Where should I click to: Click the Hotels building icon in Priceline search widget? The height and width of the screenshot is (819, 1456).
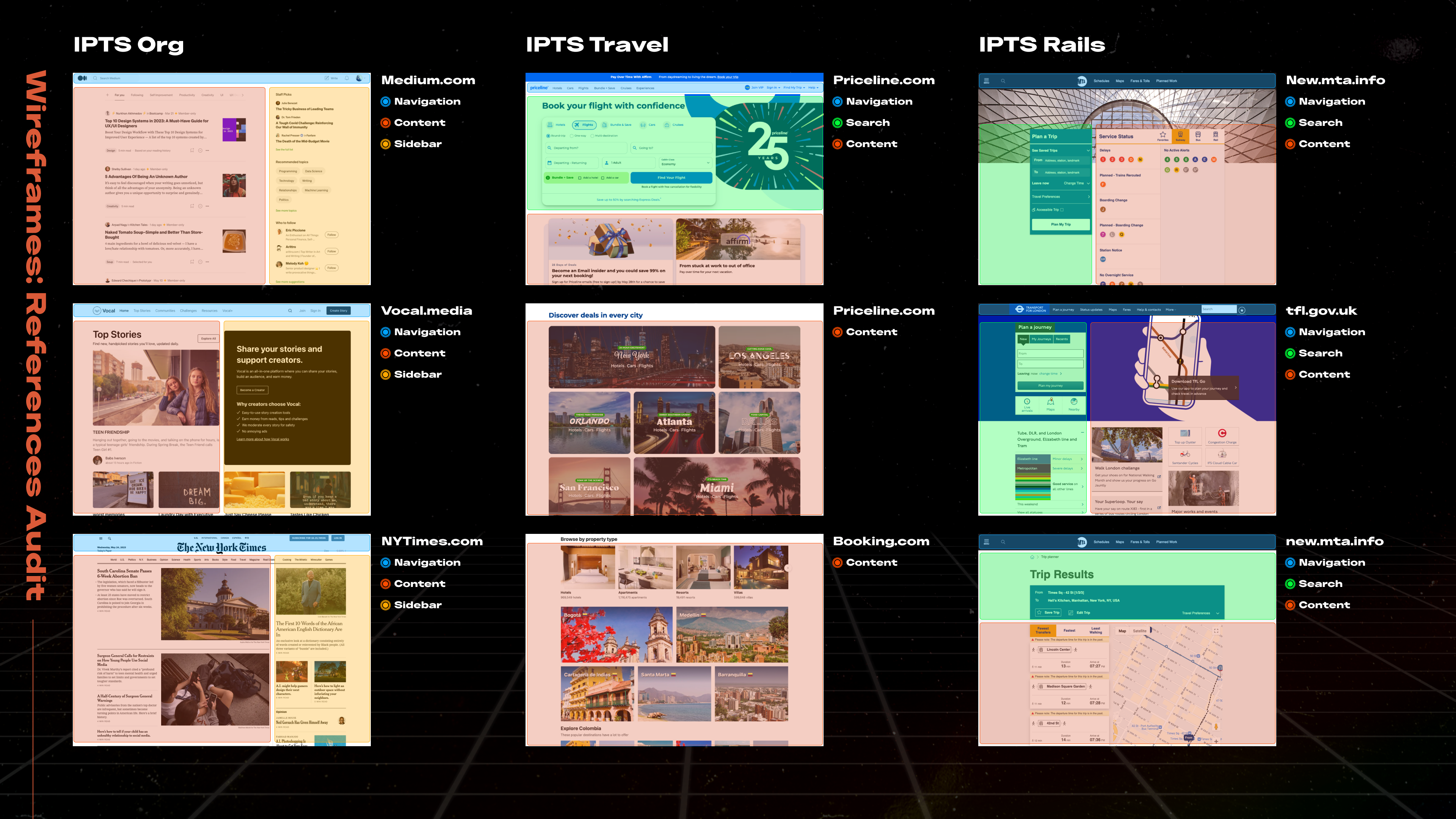[x=550, y=125]
